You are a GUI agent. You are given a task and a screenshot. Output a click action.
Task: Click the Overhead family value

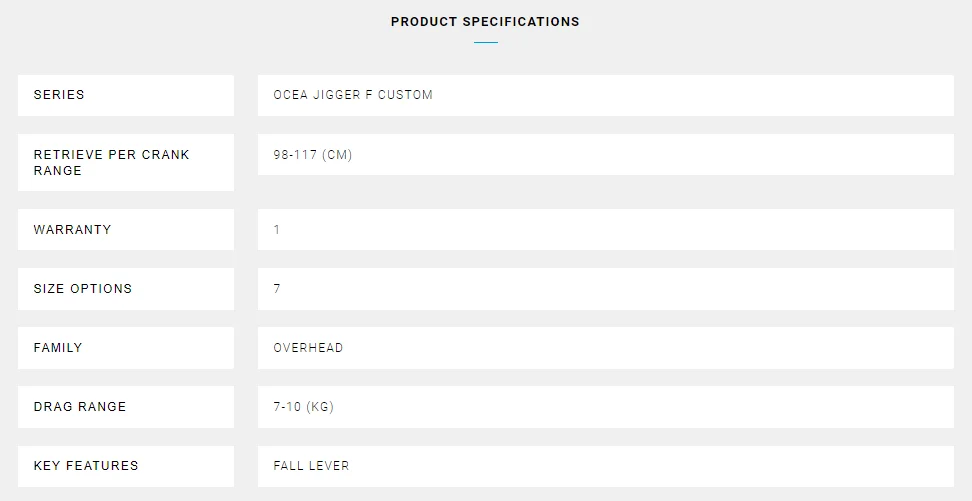(x=308, y=348)
